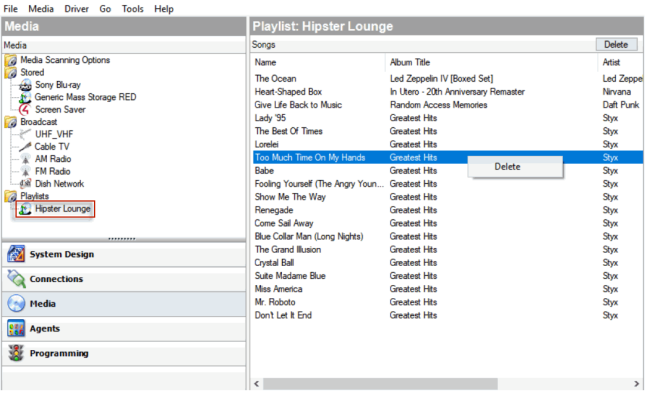650x397 pixels.
Task: Click the Stored folder icon
Action: (x=11, y=73)
